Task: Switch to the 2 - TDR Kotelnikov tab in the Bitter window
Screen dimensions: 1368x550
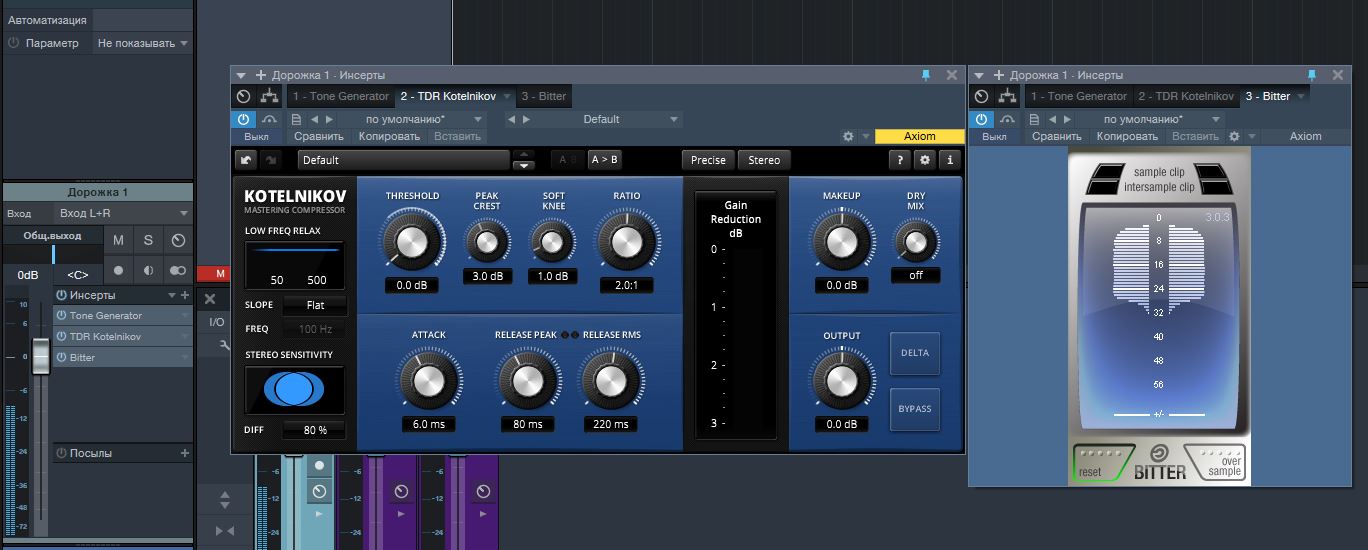Action: pyautogui.click(x=1185, y=97)
